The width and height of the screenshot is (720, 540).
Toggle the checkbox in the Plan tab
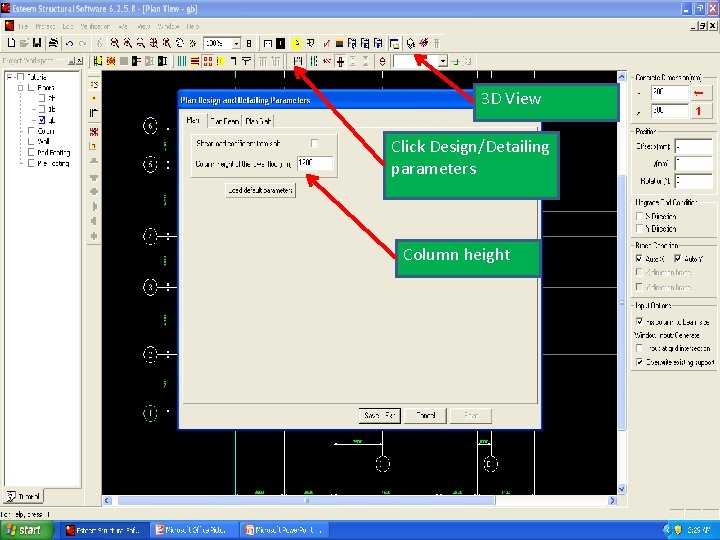coord(315,143)
